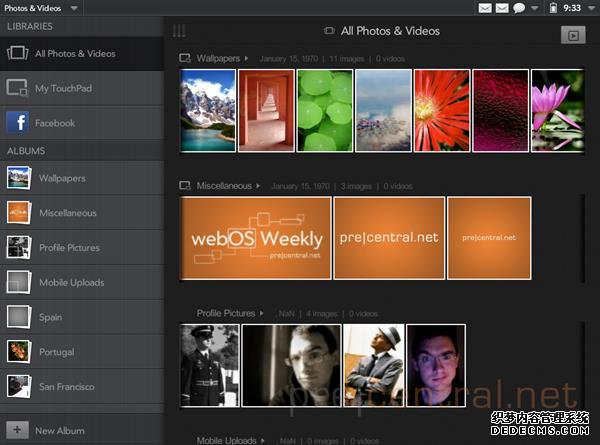Viewport: 600px width, 445px height.
Task: Open the green lily pads wallpaper
Action: [x=325, y=111]
